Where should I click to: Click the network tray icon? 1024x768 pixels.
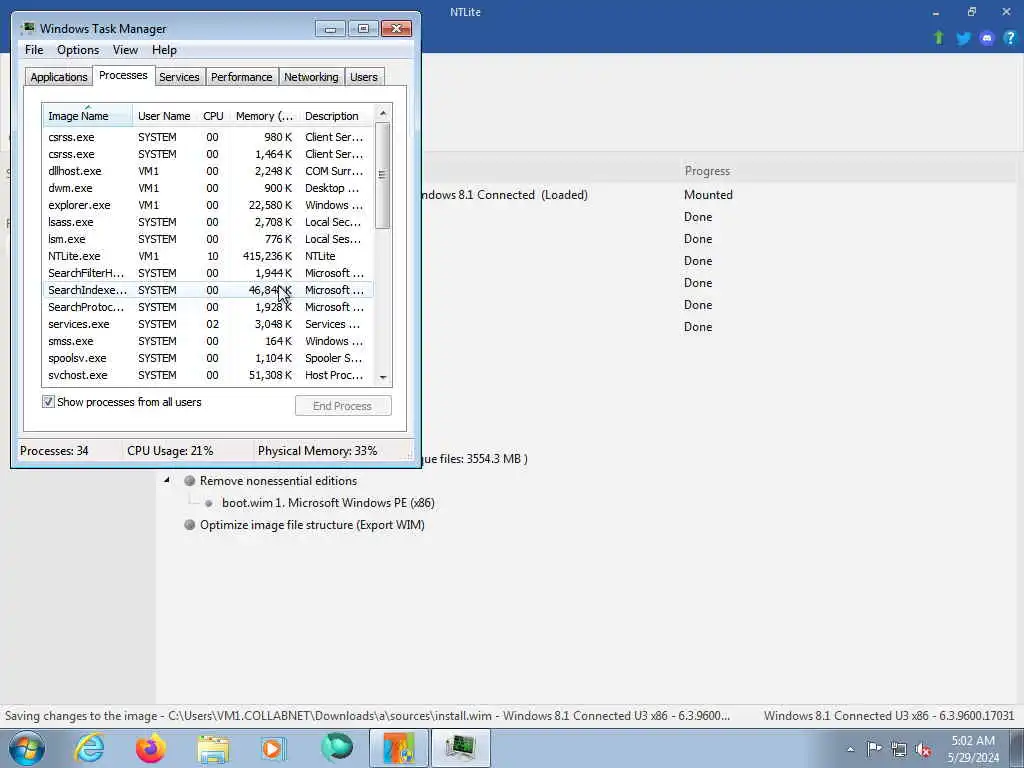click(899, 749)
